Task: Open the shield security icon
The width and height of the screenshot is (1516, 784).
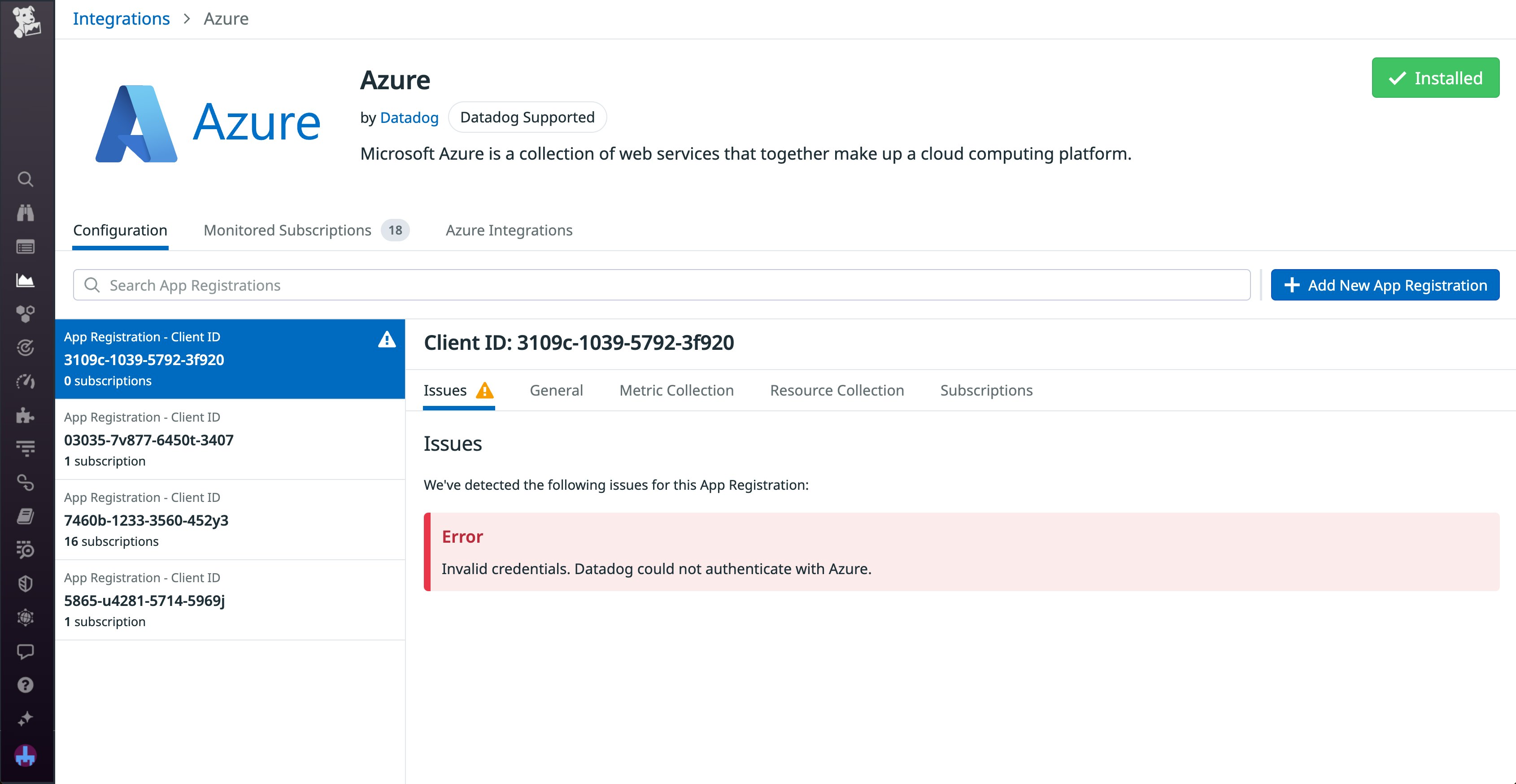Action: point(25,584)
